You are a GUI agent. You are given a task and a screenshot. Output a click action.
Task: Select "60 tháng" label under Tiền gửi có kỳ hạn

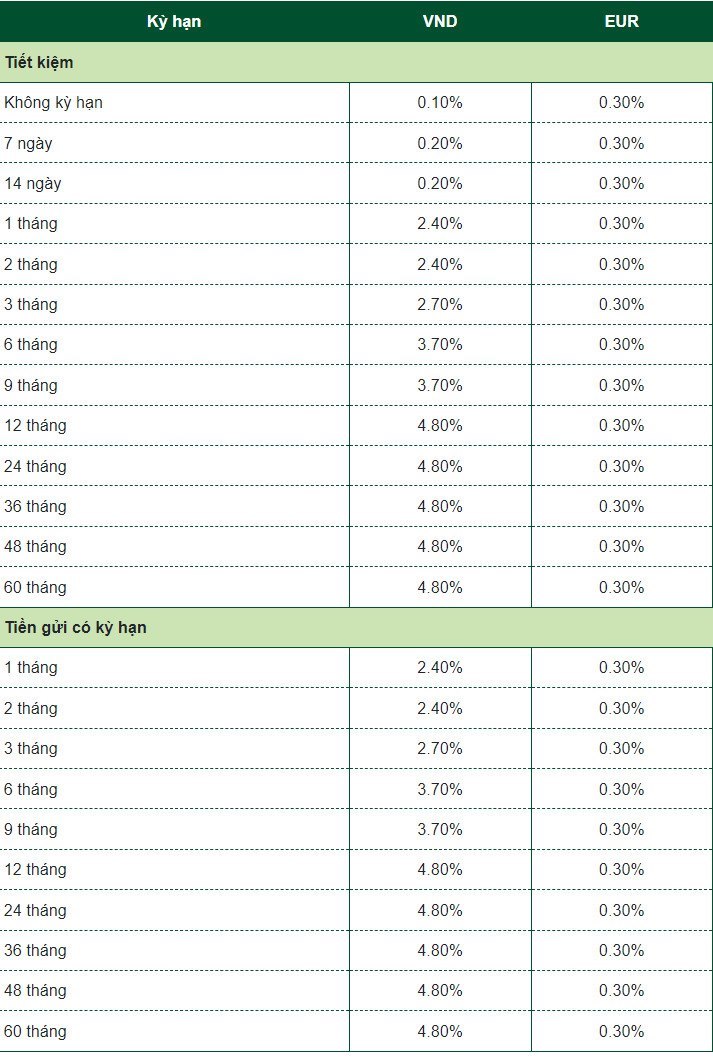35,1031
